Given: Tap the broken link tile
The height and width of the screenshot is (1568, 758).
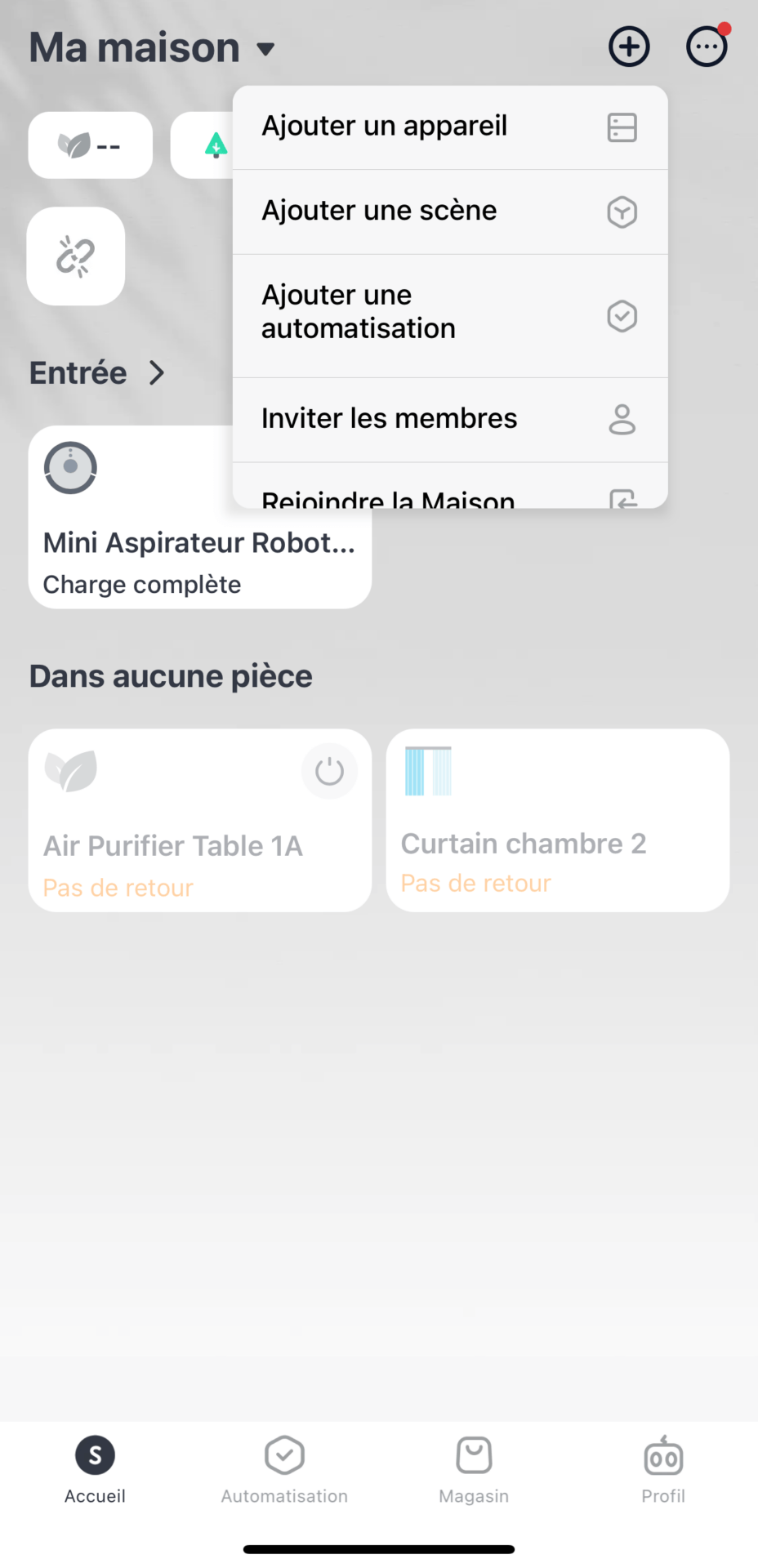Looking at the screenshot, I should (76, 256).
